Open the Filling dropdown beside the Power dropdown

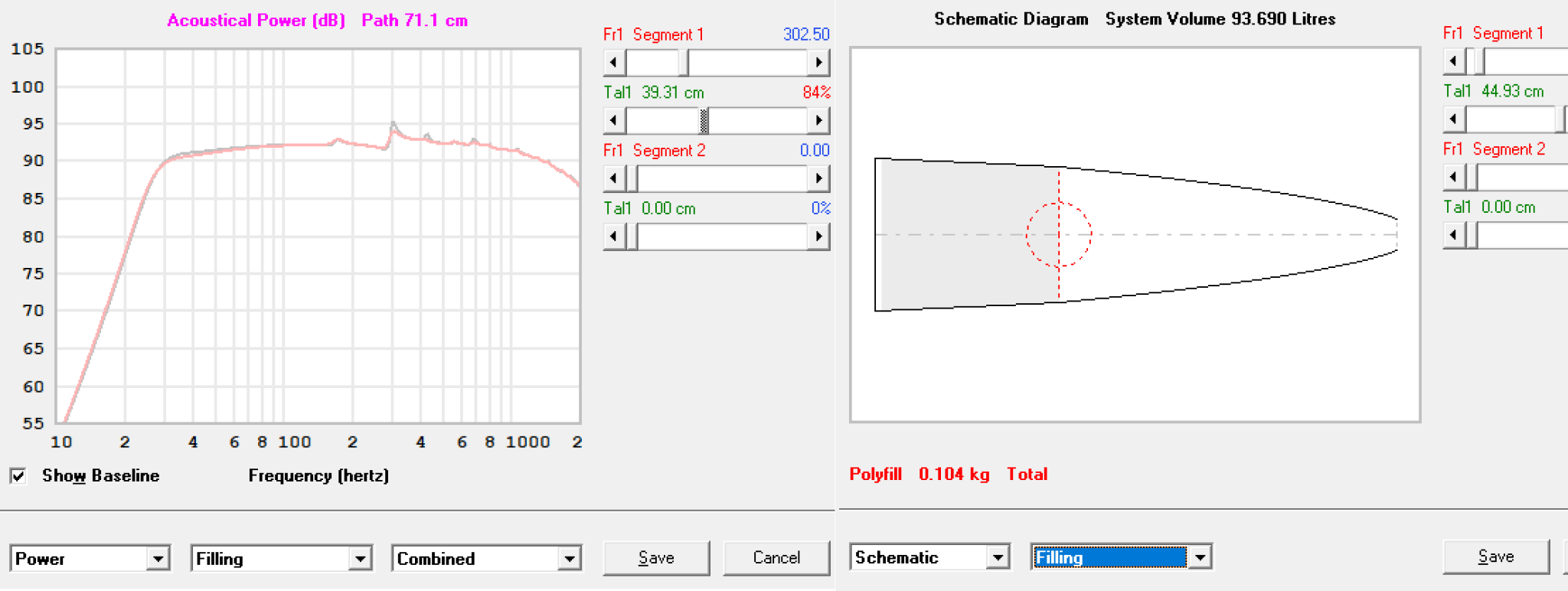(x=360, y=559)
